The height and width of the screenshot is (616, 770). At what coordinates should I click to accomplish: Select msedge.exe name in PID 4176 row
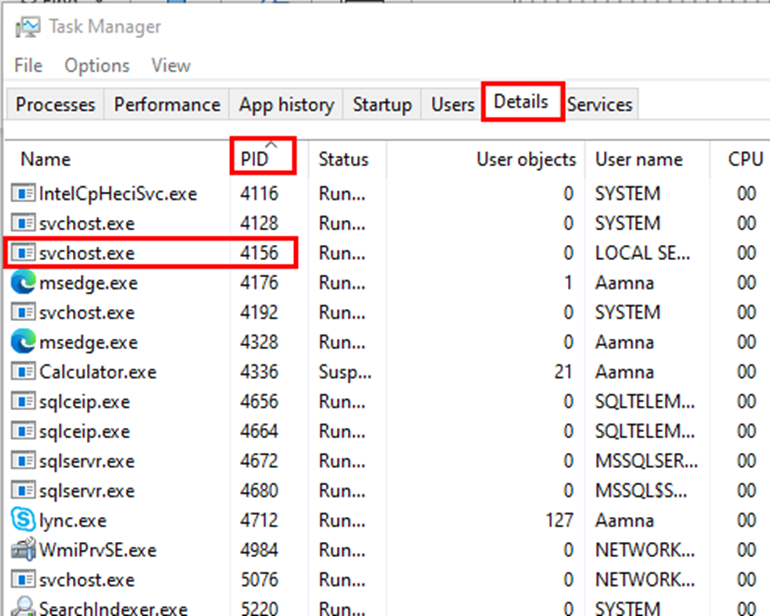tap(88, 283)
